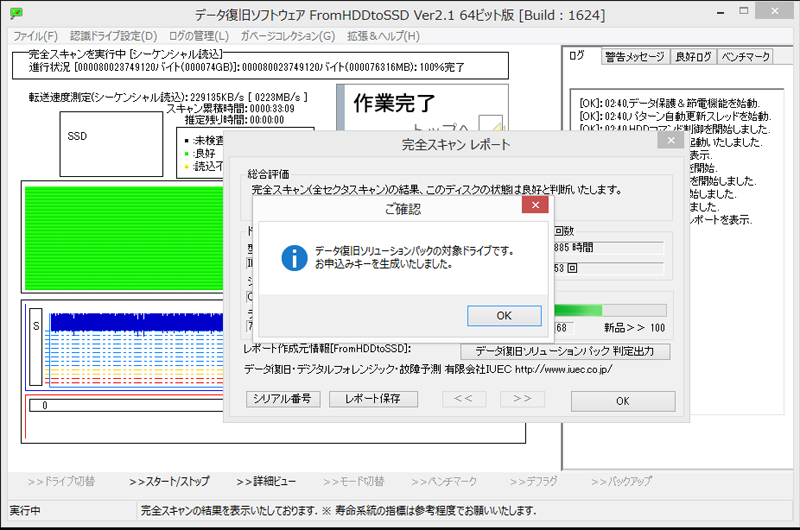The height and width of the screenshot is (530, 800).
Task: Click the 進行状況 progress text line
Action: click(x=246, y=67)
